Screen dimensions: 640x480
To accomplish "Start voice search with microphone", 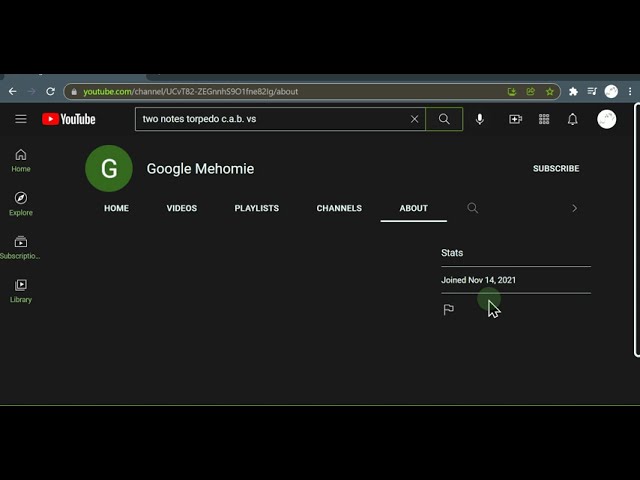I will [x=480, y=119].
